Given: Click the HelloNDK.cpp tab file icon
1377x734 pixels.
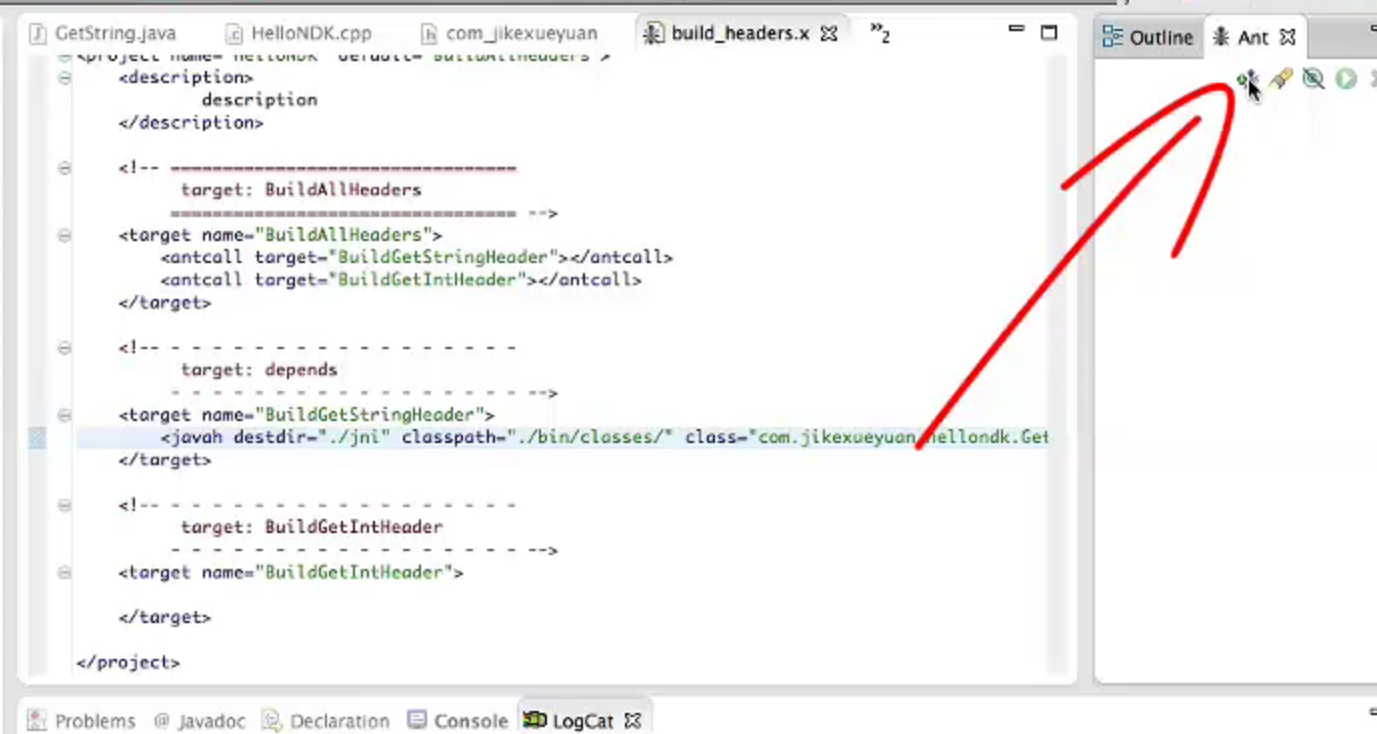Looking at the screenshot, I should click(x=234, y=34).
